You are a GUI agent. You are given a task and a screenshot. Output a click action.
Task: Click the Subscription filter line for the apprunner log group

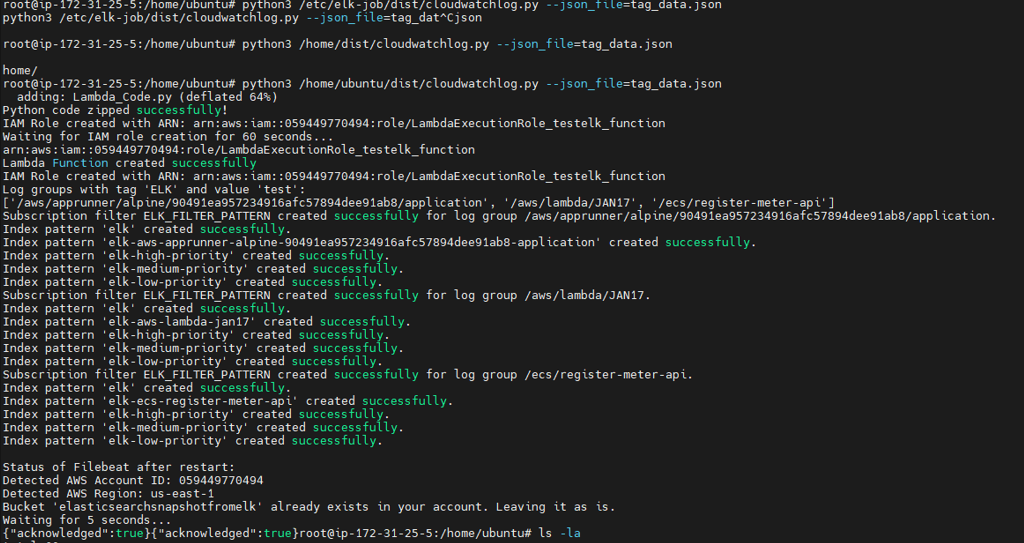click(499, 216)
